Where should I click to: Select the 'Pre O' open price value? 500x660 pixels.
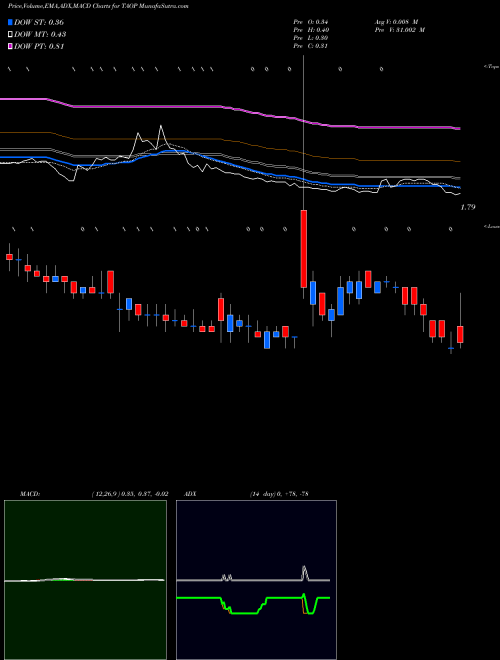click(311, 21)
